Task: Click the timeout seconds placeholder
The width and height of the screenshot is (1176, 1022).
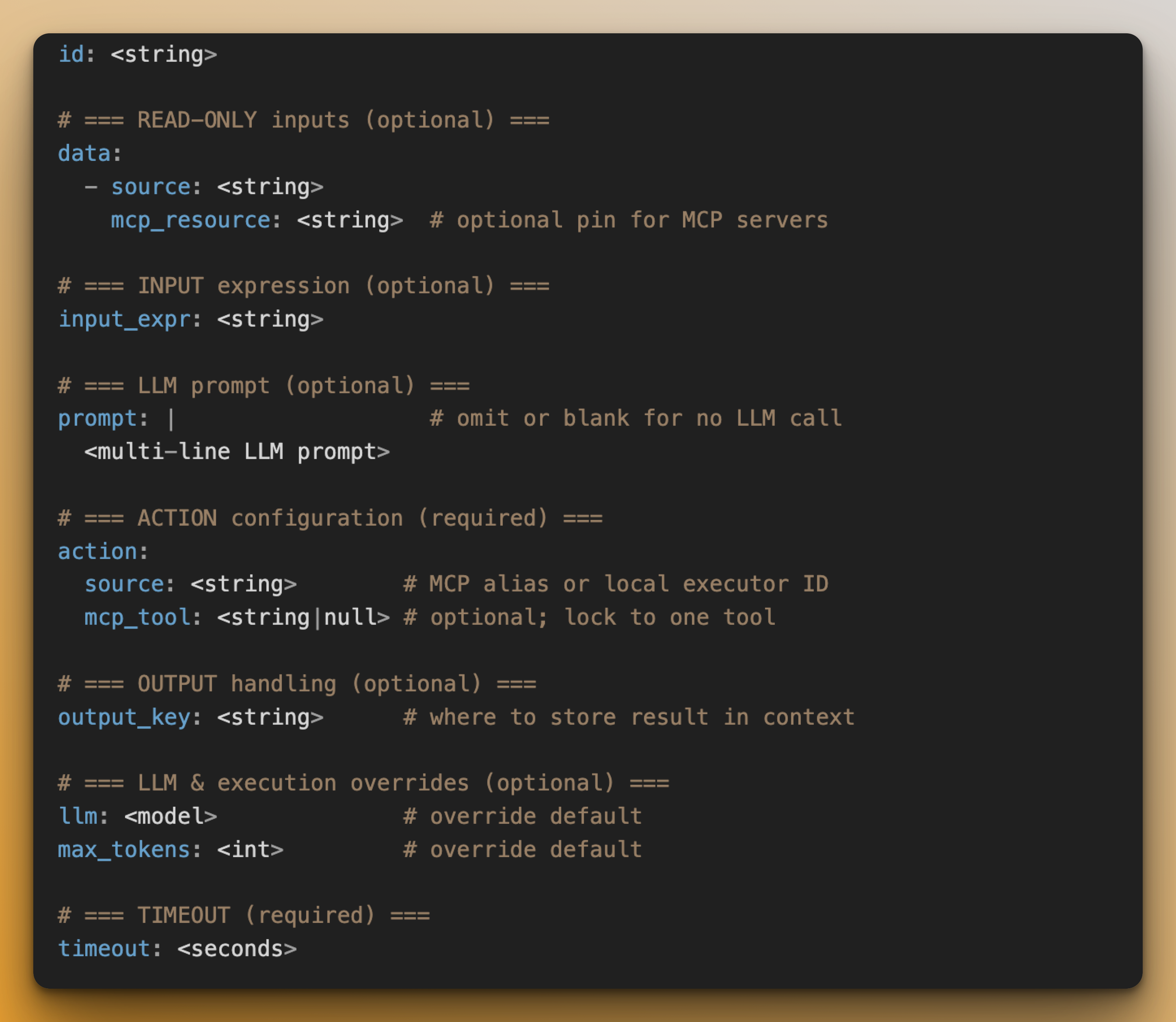Action: [x=237, y=949]
